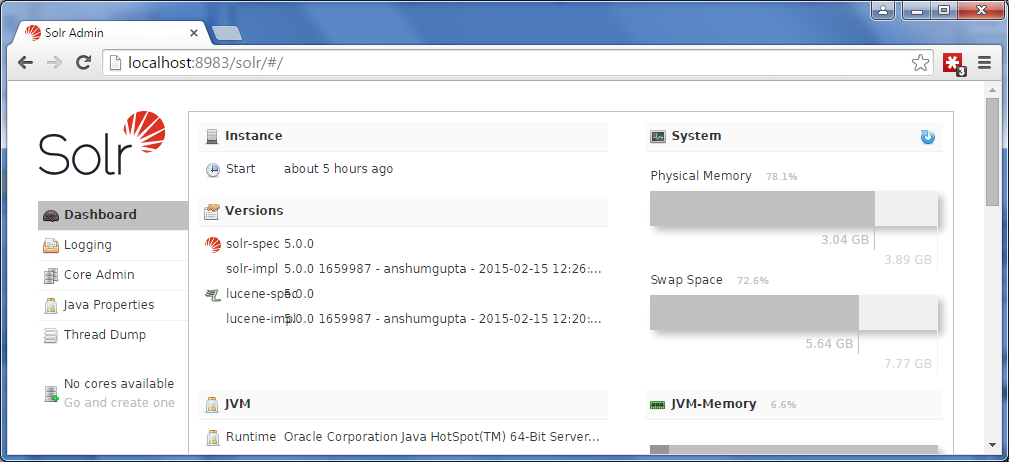Click the 3.04 GB memory value
1009x462 pixels.
tap(845, 240)
